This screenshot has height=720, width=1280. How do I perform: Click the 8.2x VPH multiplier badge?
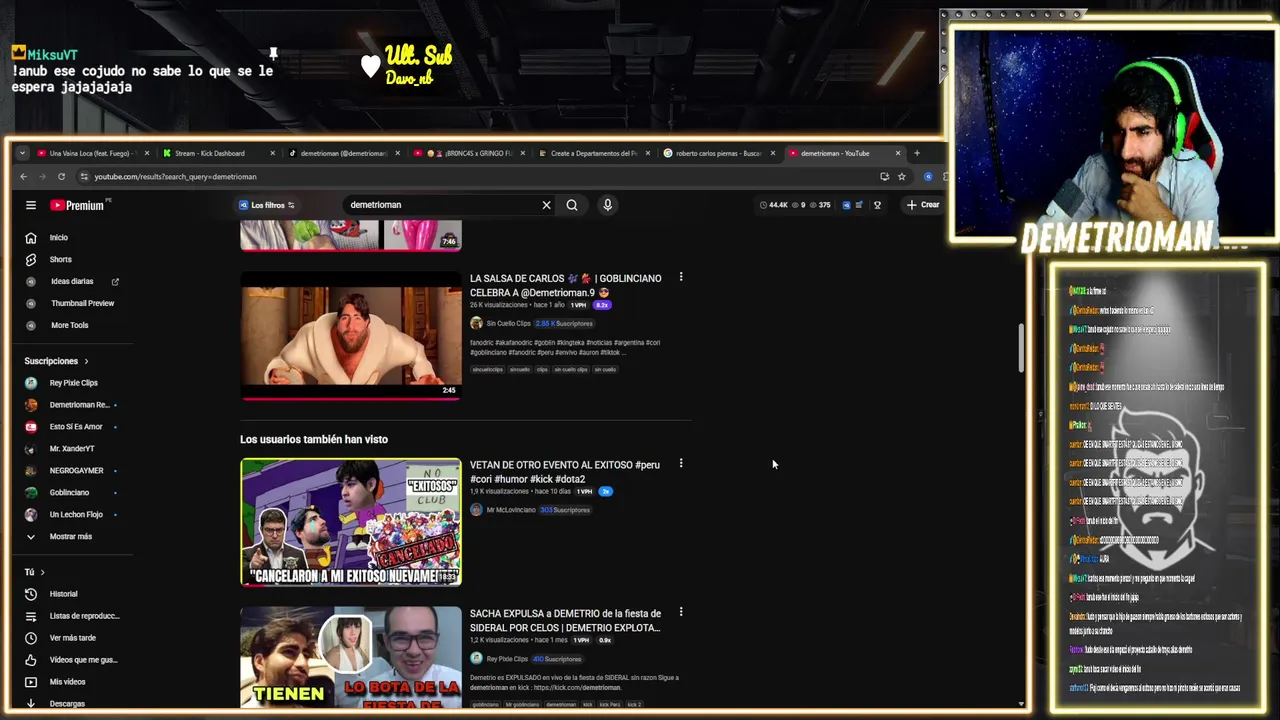tap(602, 305)
